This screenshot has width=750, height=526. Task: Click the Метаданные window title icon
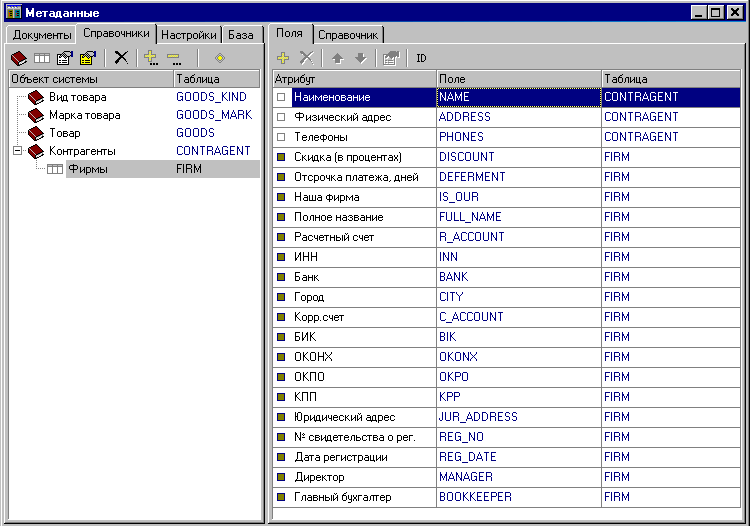point(13,11)
